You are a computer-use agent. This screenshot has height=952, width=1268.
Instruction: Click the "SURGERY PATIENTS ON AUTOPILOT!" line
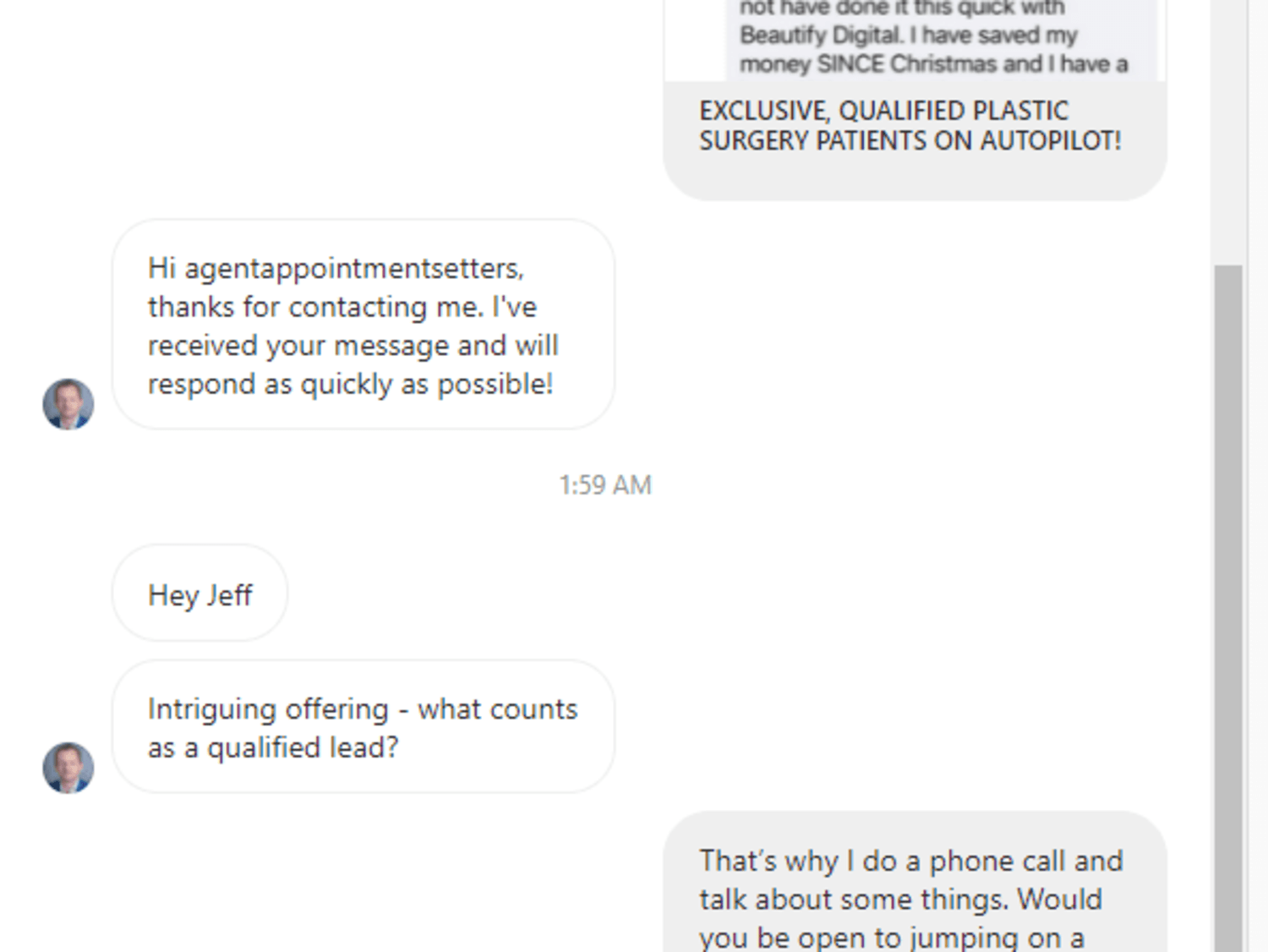(910, 140)
